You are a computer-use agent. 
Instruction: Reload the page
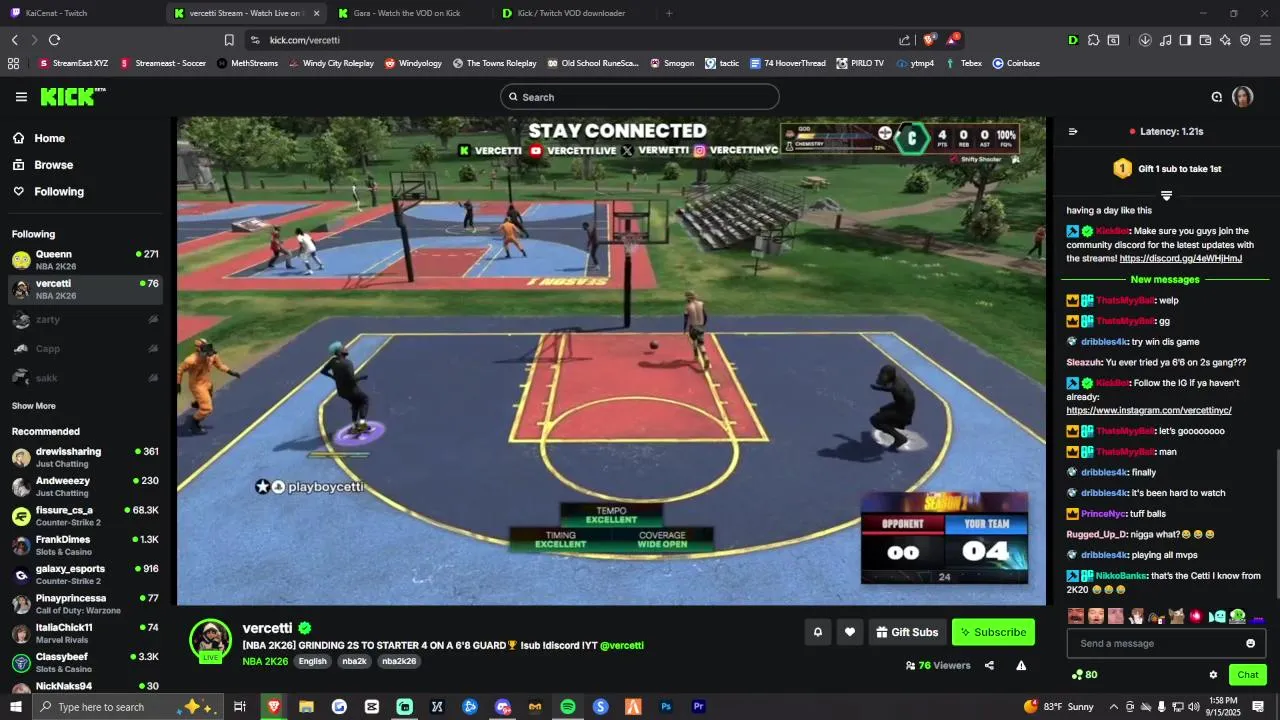[x=54, y=40]
